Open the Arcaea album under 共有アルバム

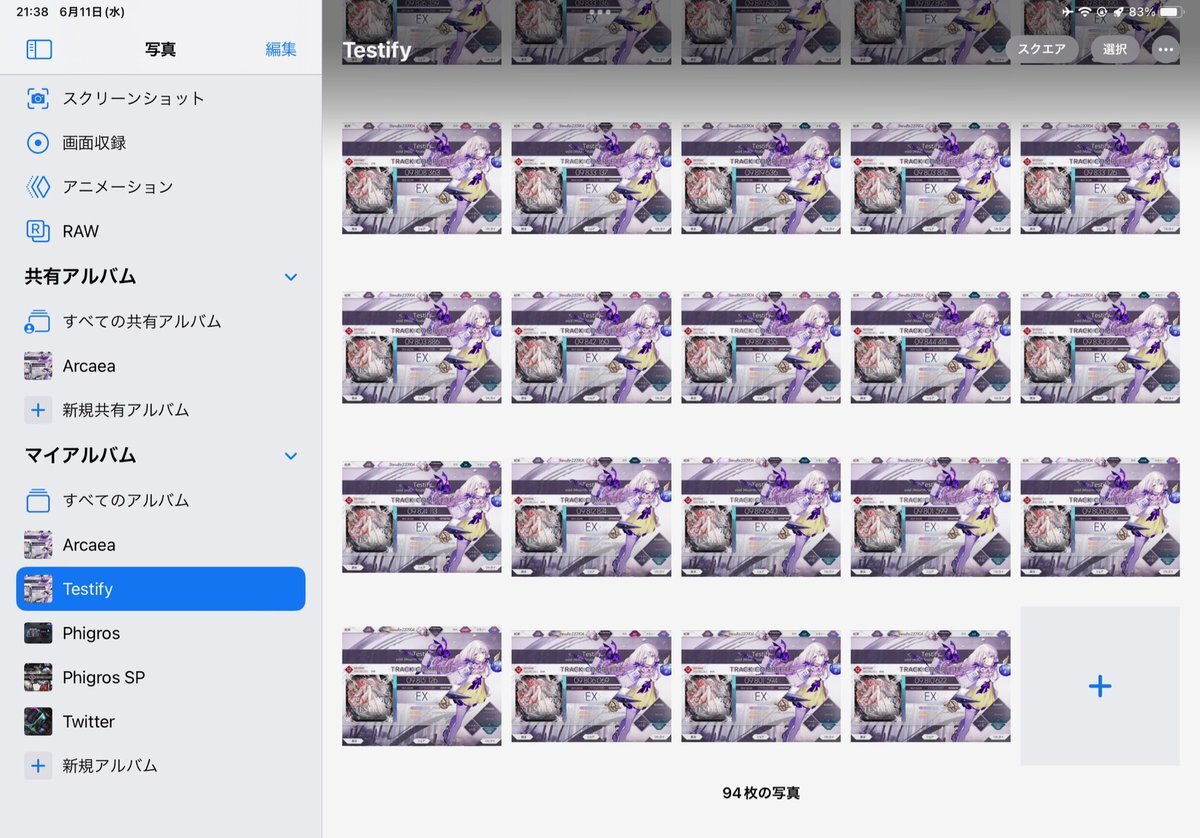tap(161, 366)
